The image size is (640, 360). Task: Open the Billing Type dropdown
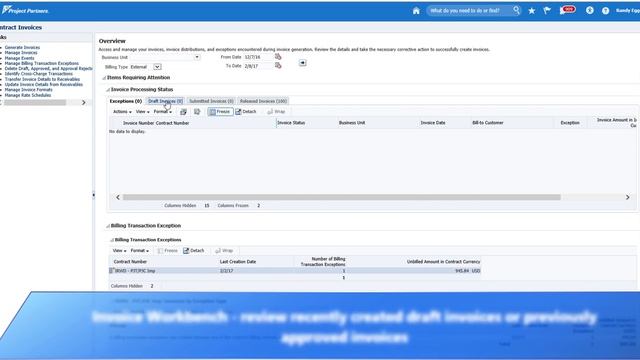point(157,67)
